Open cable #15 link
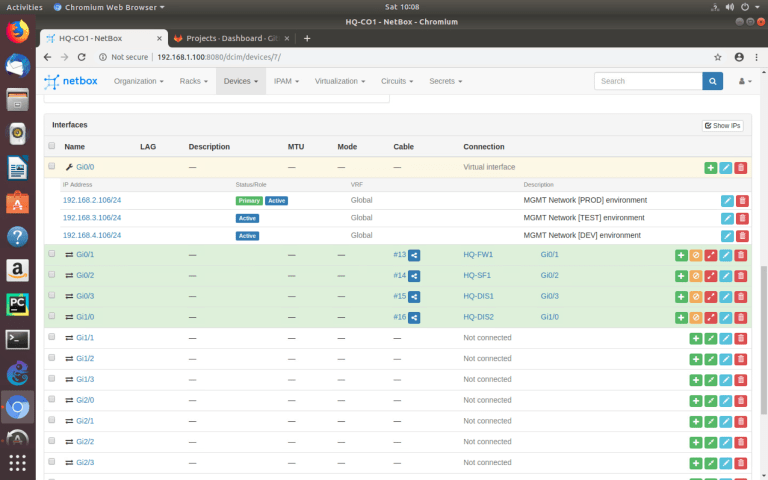This screenshot has height=480, width=768. (x=399, y=296)
